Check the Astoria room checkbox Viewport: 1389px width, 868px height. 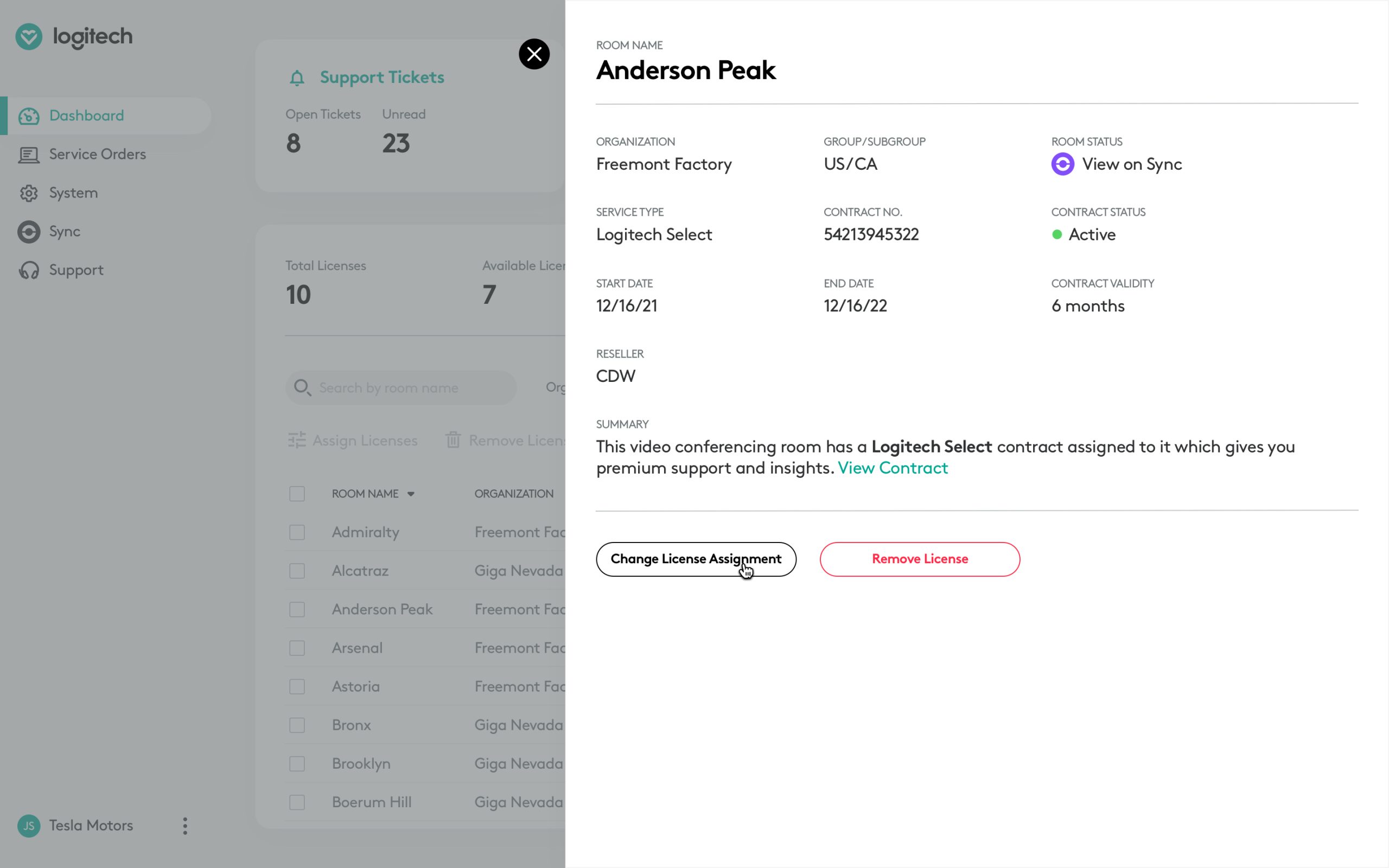(297, 687)
